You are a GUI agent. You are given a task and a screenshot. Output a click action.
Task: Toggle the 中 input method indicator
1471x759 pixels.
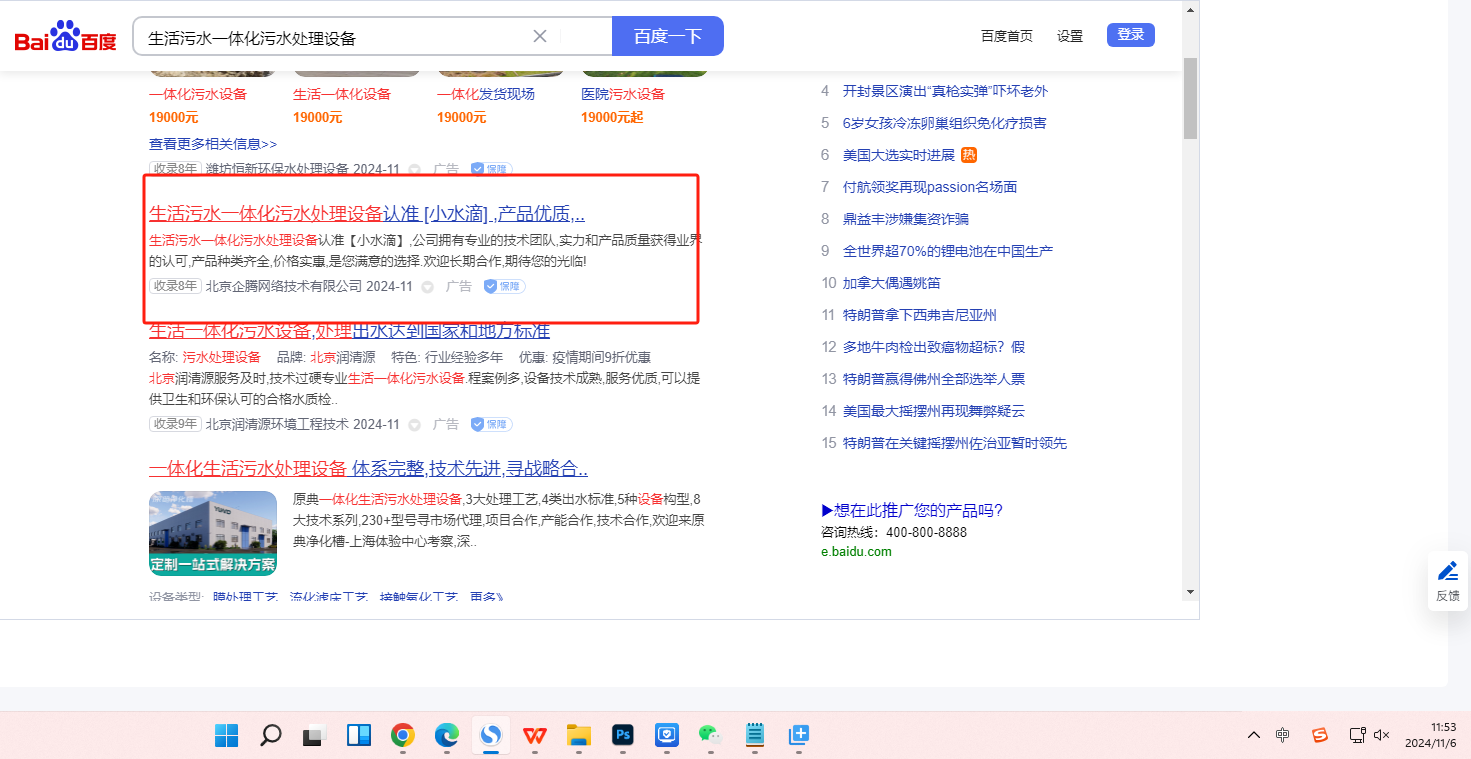click(x=1283, y=735)
